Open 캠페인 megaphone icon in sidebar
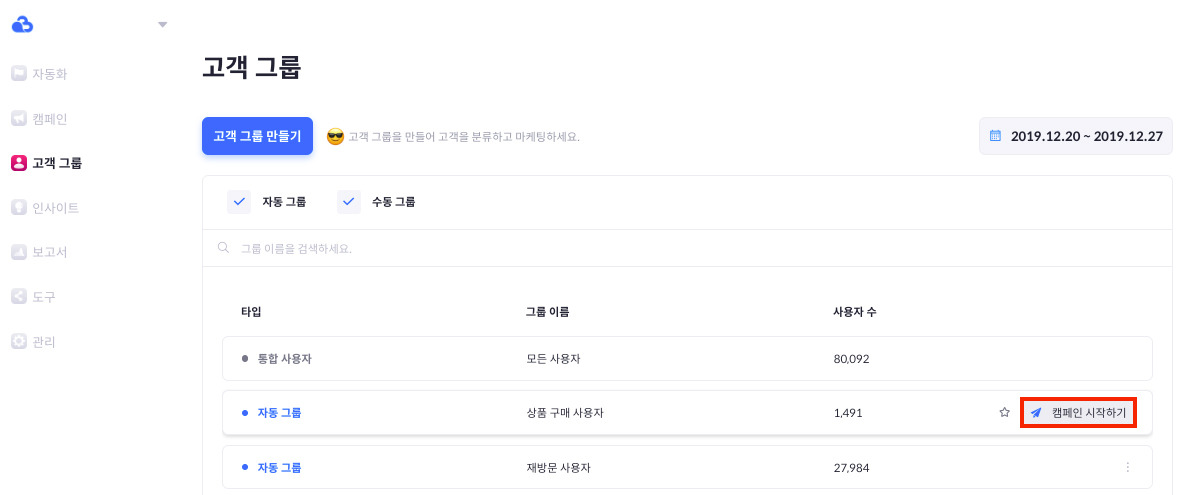Viewport: 1190px width, 495px height. coord(19,118)
